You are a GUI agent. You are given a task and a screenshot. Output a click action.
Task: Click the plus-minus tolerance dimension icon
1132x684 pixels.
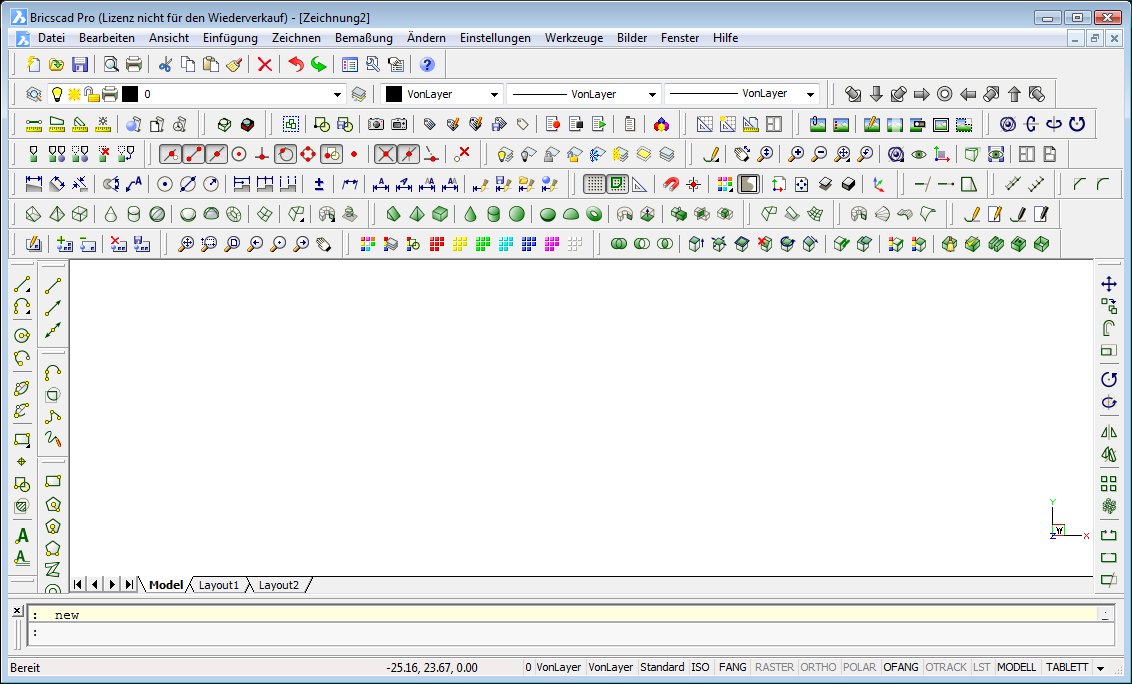click(319, 184)
